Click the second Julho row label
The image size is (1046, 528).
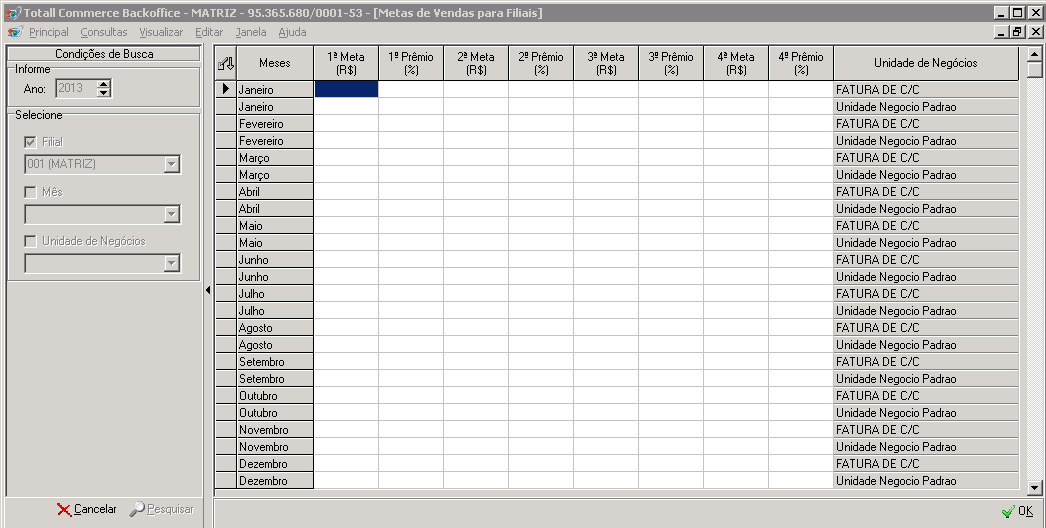pos(275,311)
